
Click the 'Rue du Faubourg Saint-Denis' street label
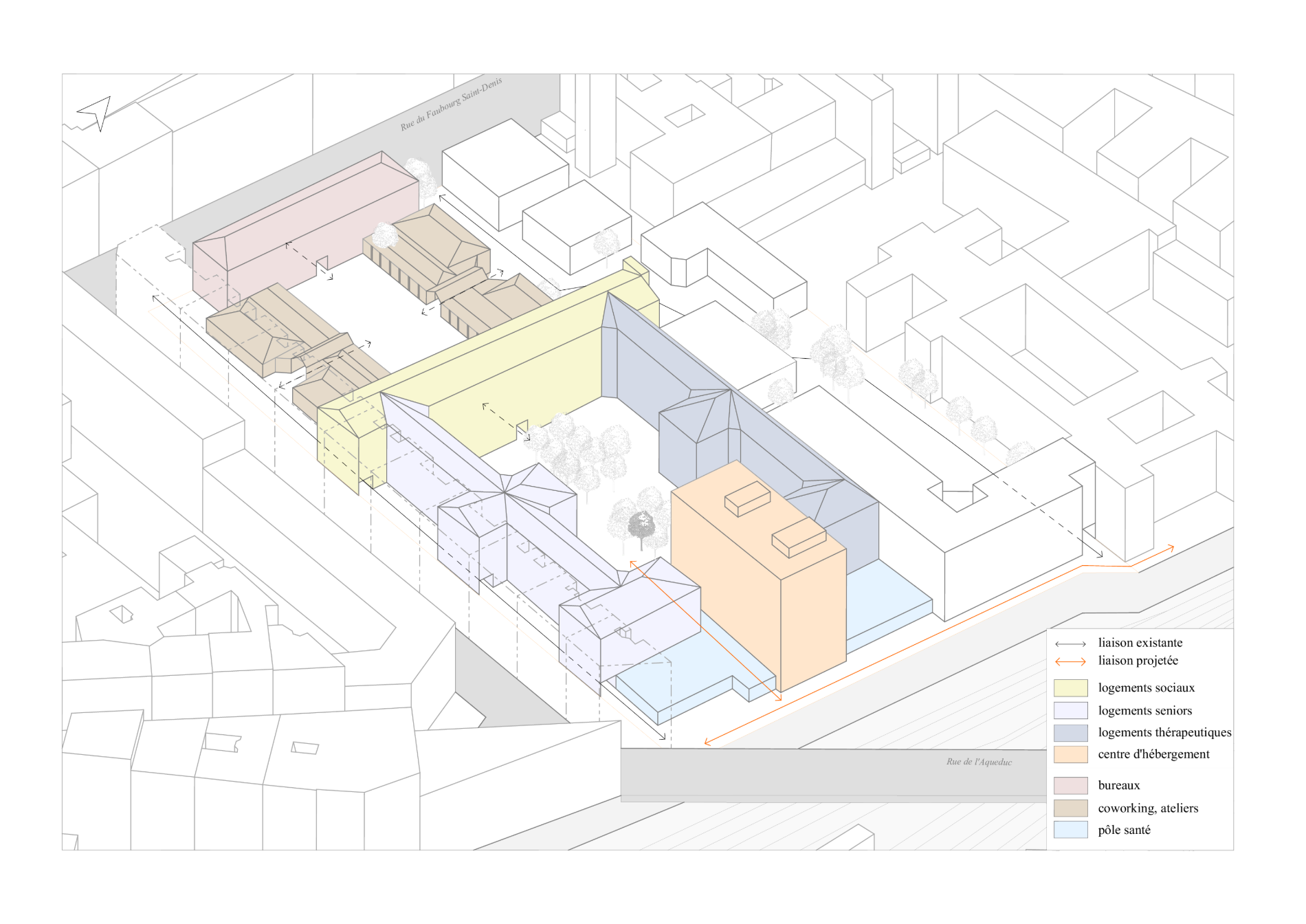451,104
